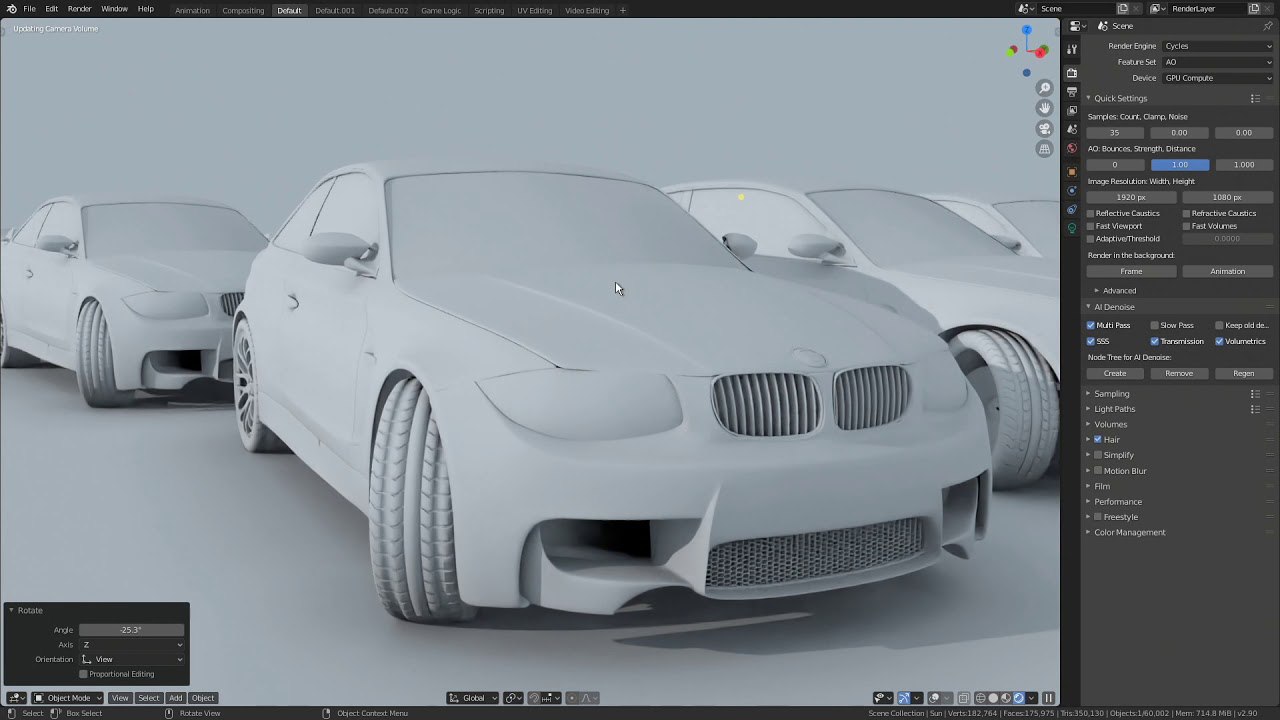The height and width of the screenshot is (720, 1280).
Task: Enable Refractive Caustics checkbox
Action: (x=1187, y=213)
